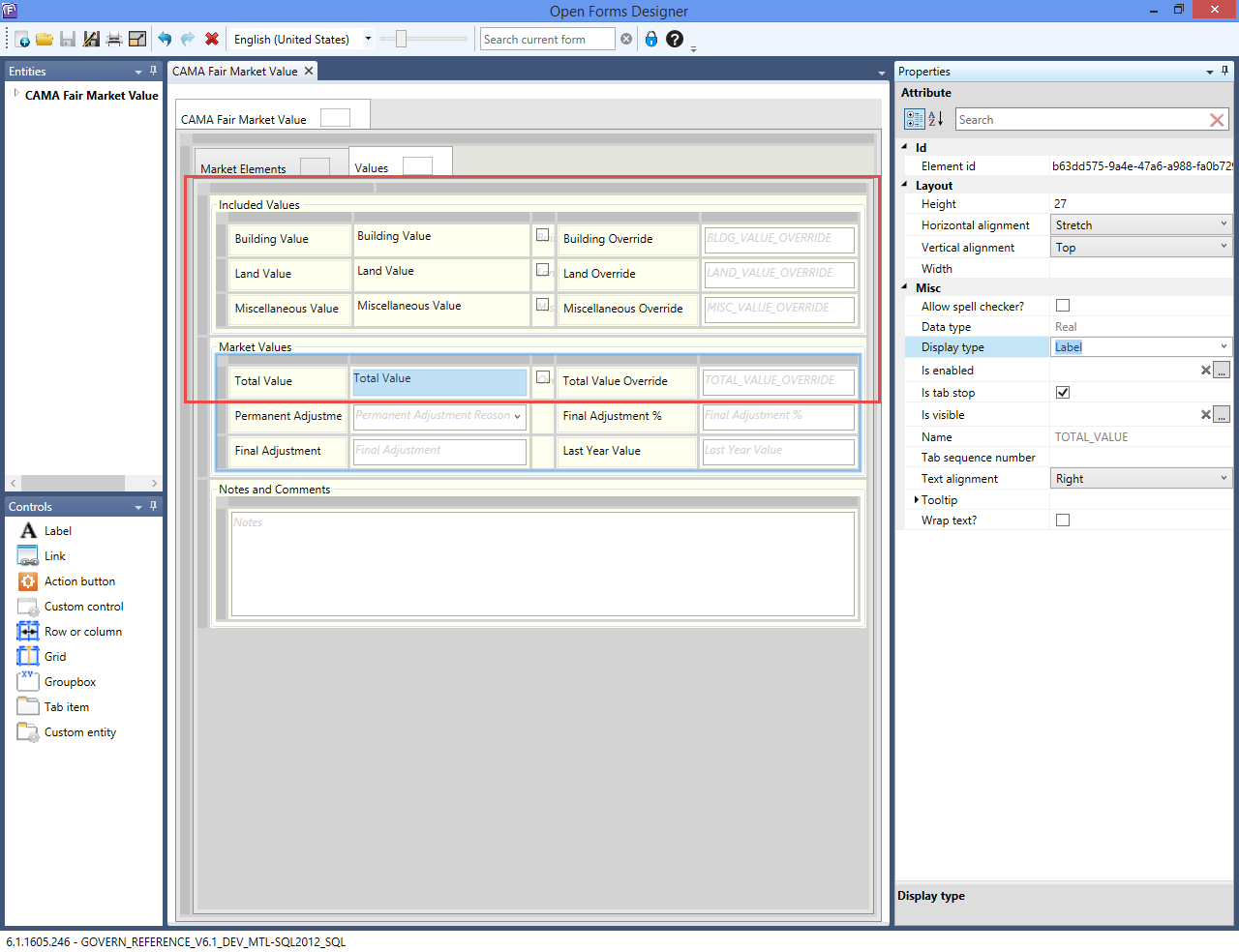Click the zoom slider in the toolbar
This screenshot has width=1239, height=952.
(x=401, y=40)
